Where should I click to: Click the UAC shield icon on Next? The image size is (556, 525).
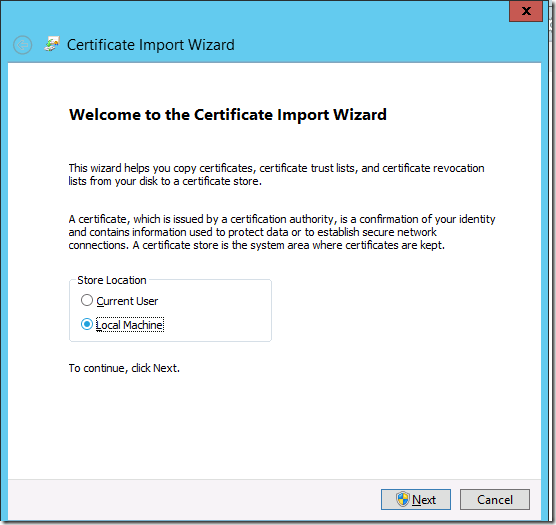(403, 499)
